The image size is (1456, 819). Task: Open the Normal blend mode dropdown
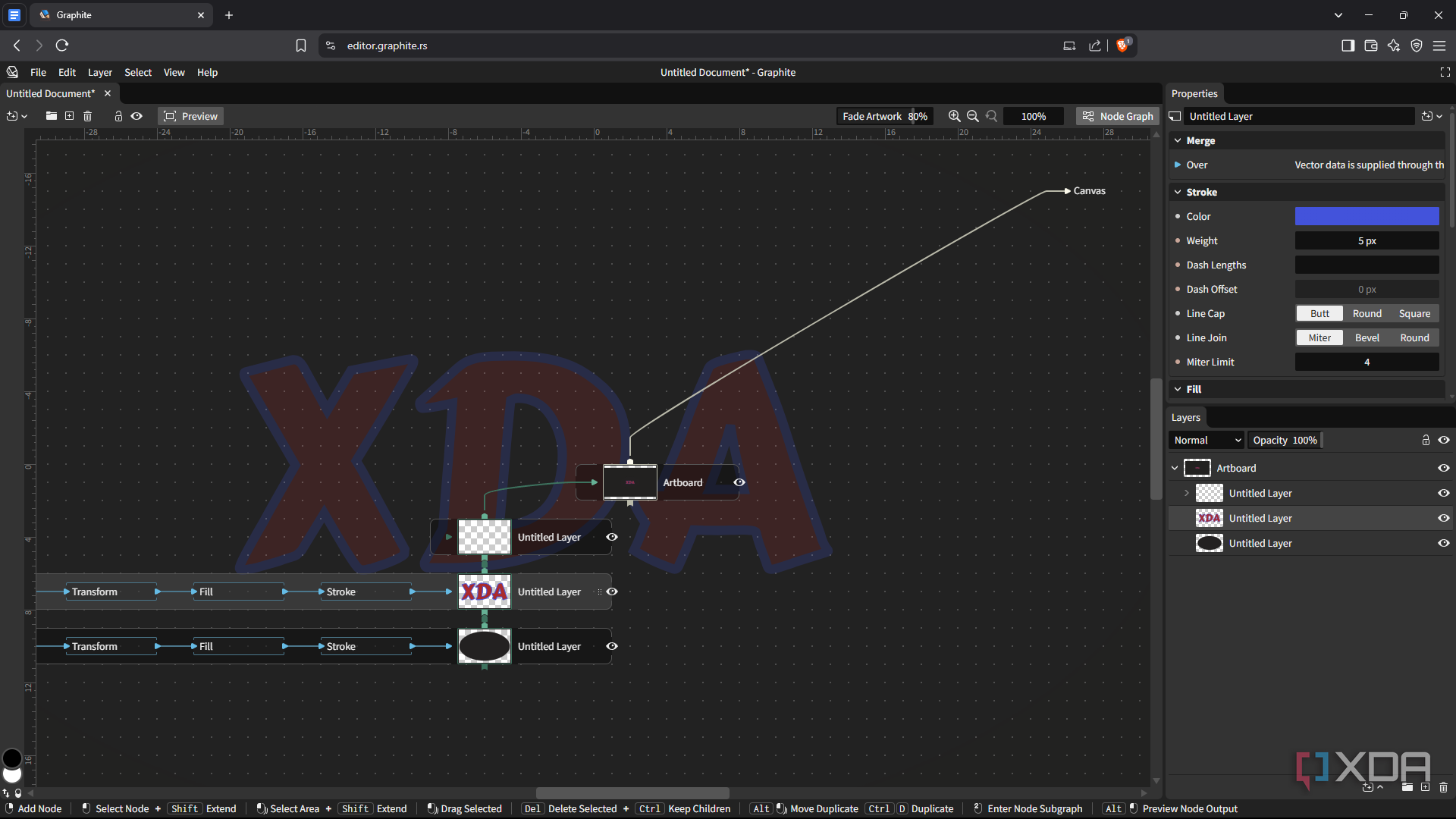(1207, 440)
